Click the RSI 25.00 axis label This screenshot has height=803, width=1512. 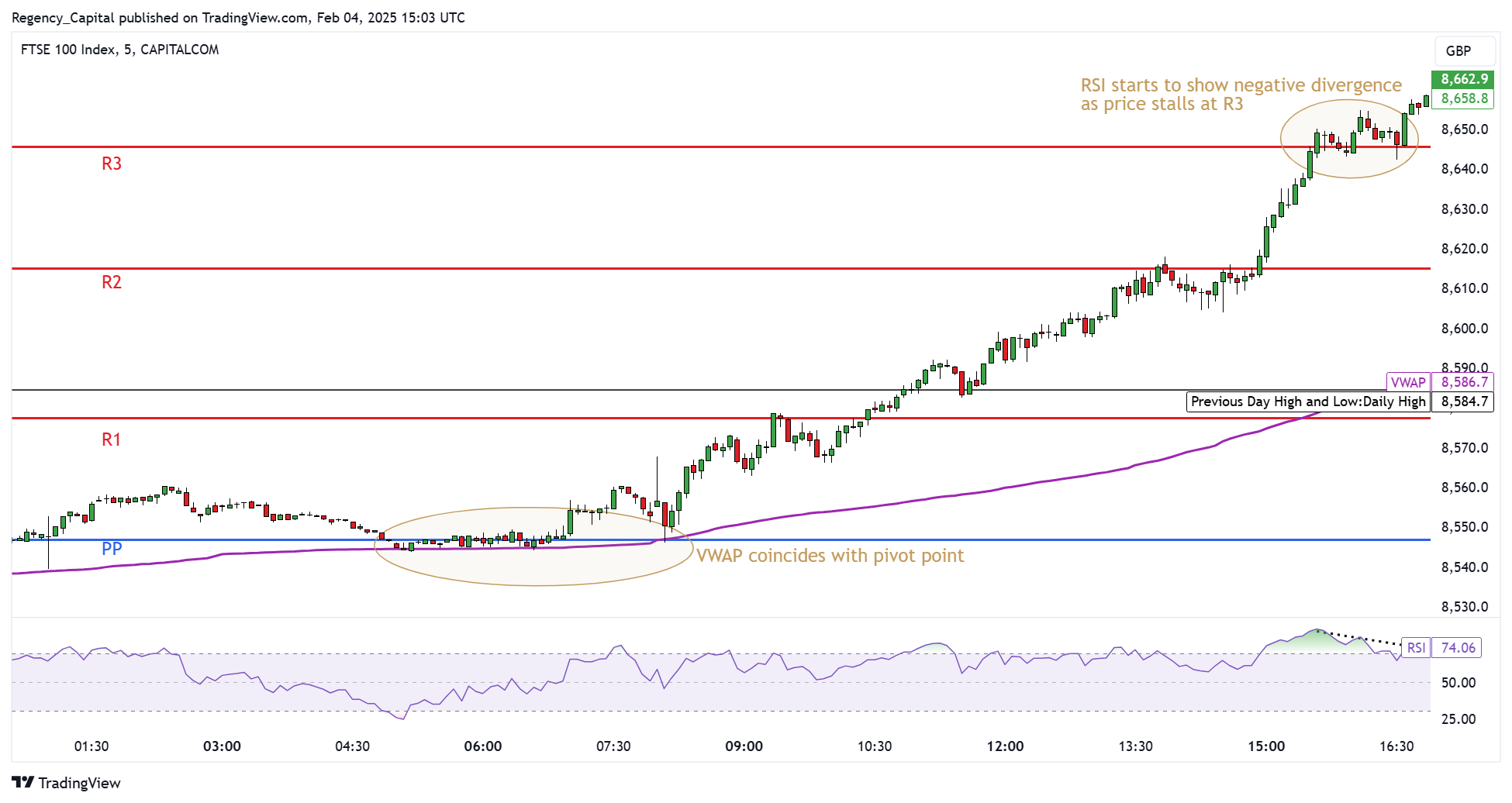coord(1458,719)
